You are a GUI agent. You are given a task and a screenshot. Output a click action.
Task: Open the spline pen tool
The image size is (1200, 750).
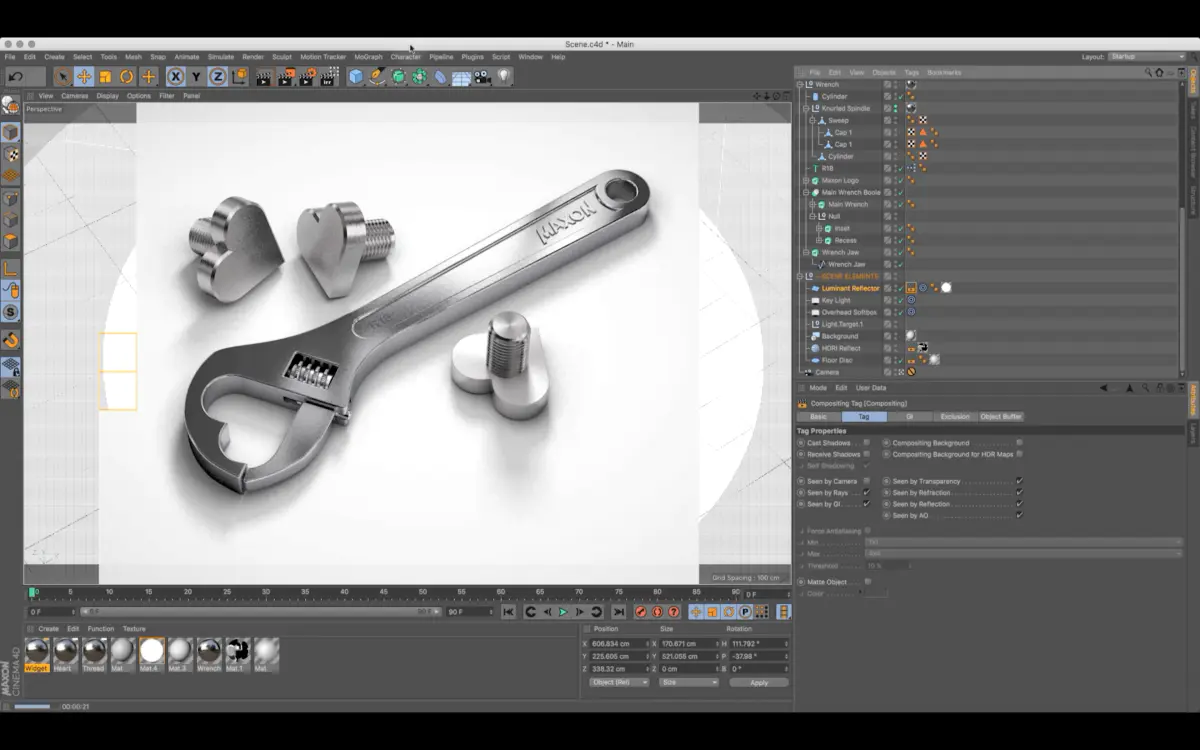coord(377,76)
